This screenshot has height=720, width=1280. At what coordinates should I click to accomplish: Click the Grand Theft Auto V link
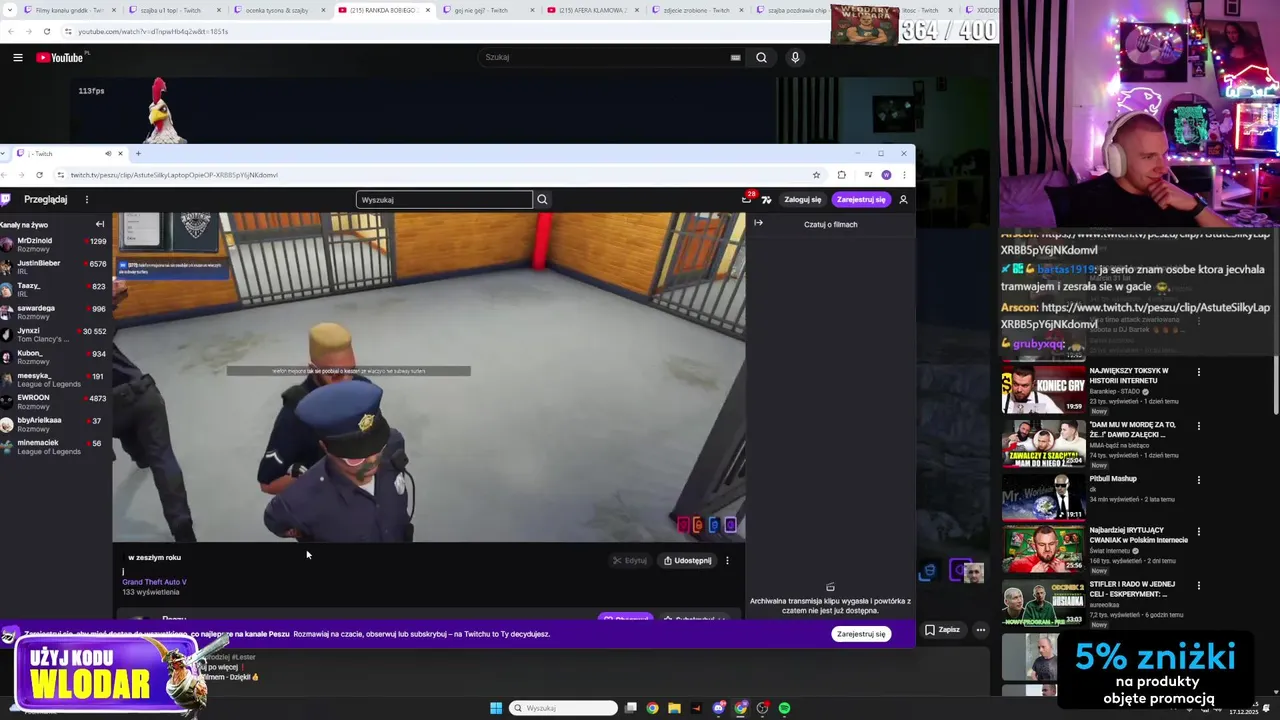pos(154,582)
